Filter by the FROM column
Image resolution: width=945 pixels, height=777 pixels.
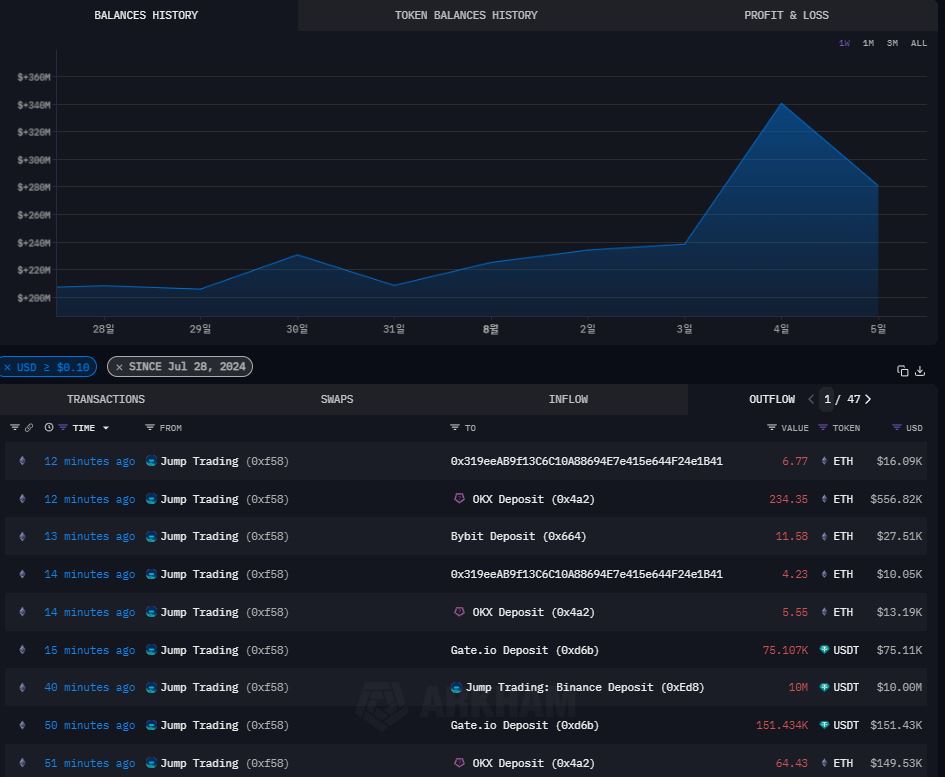click(149, 427)
